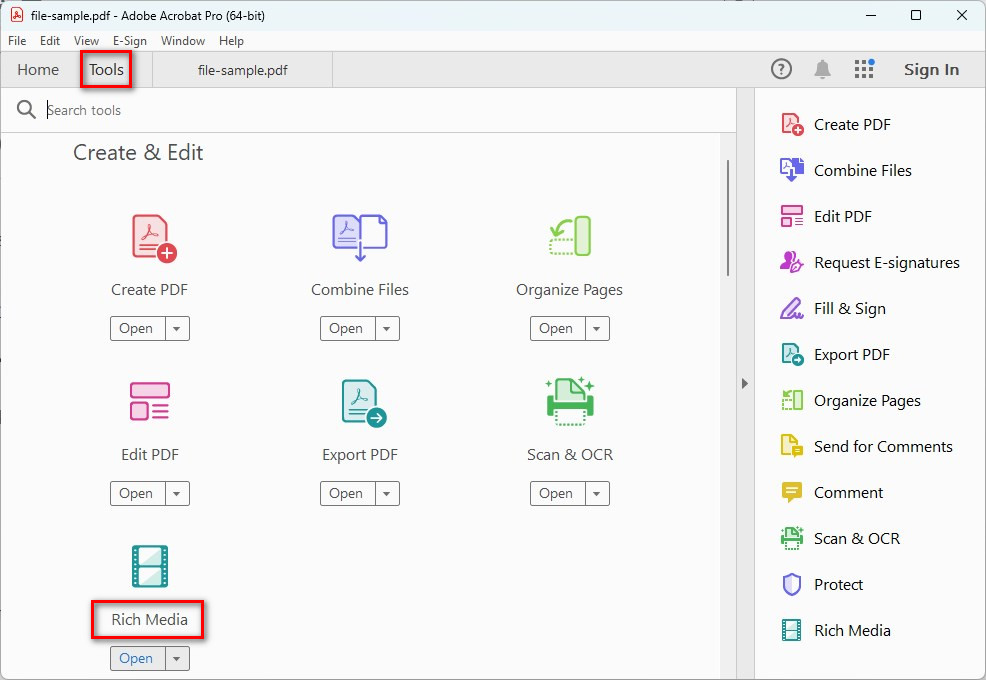Open the dropdown arrow beside Rich Media's Open button
The image size is (986, 680).
[177, 659]
